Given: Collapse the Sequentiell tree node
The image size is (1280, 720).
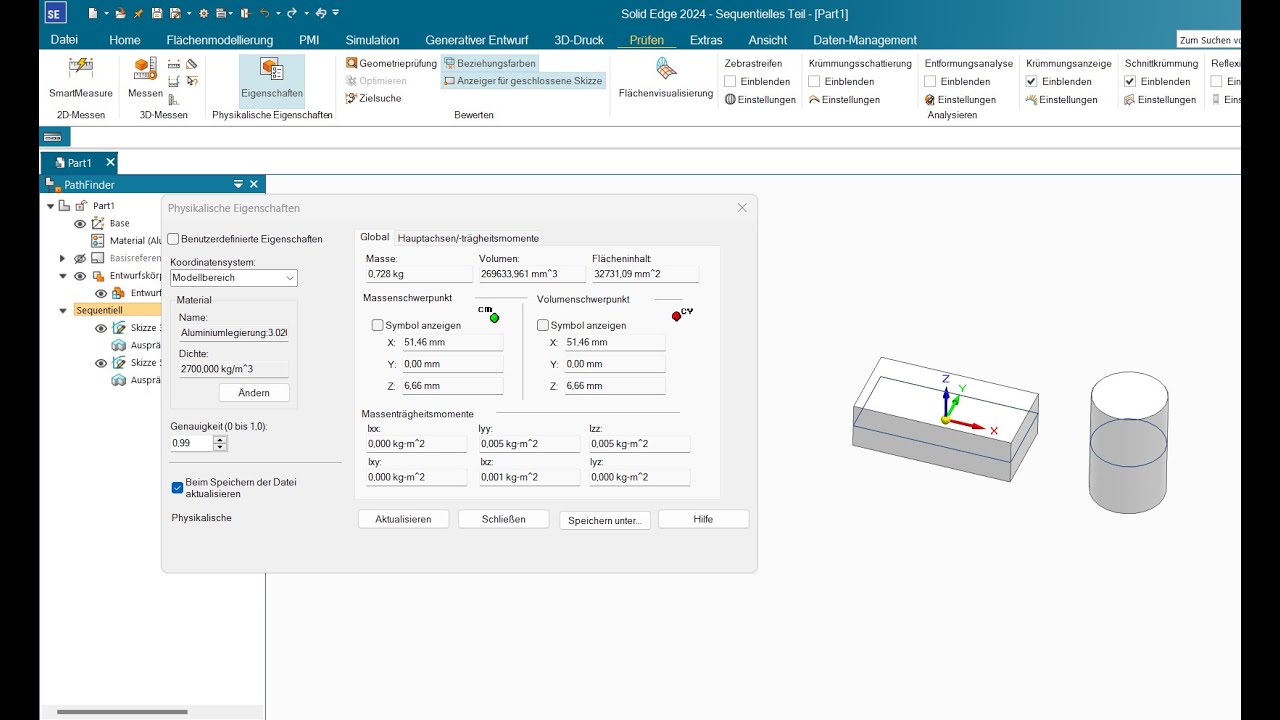Looking at the screenshot, I should pos(63,311).
